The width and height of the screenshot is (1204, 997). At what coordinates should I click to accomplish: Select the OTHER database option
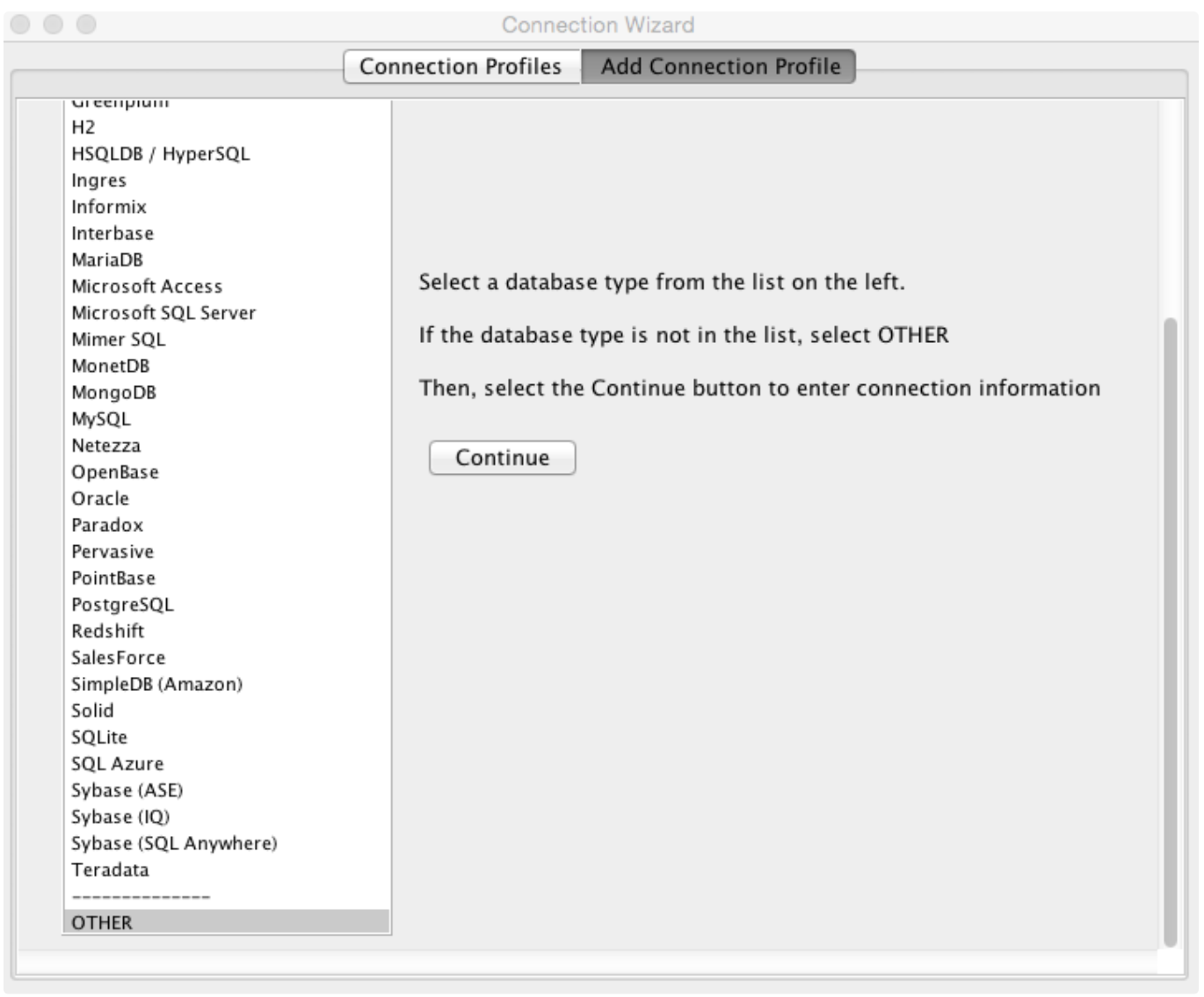coord(102,922)
